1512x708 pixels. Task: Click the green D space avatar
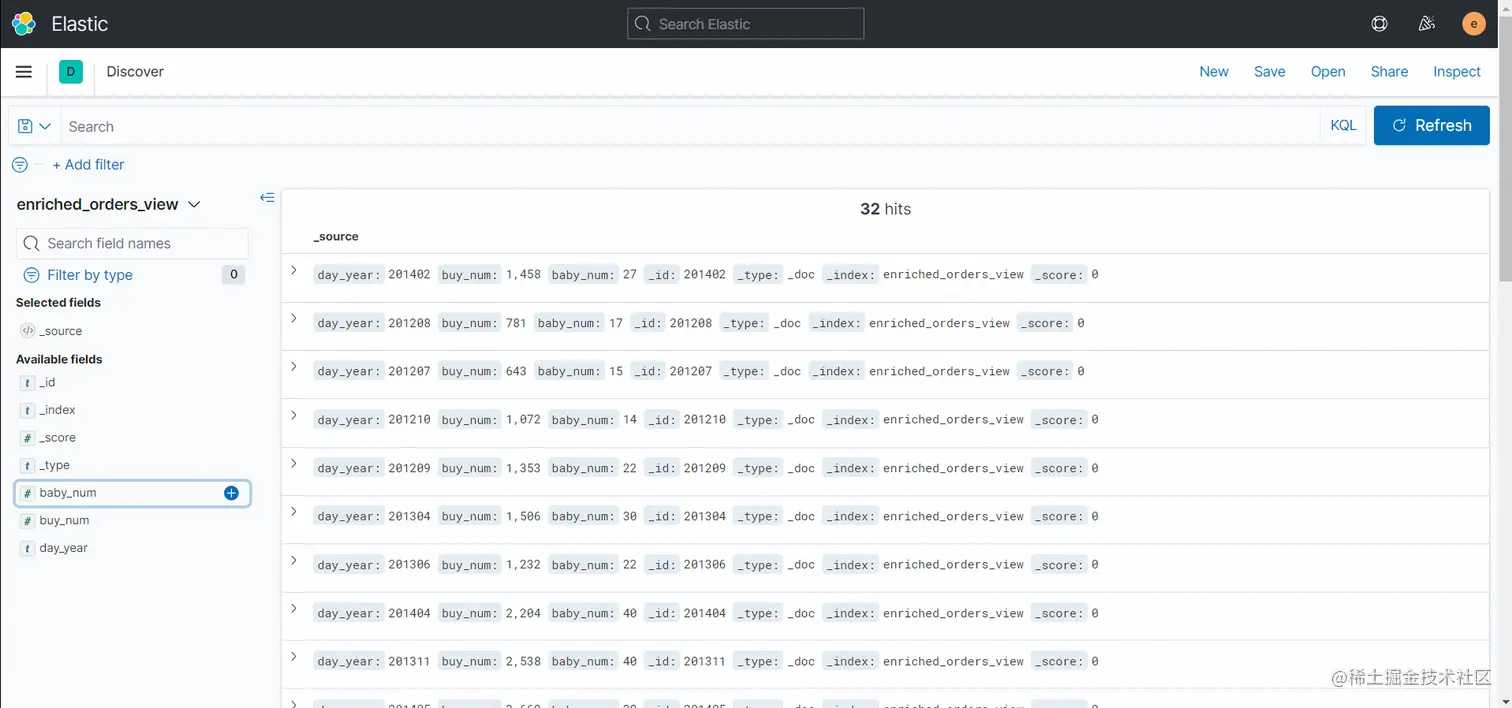(x=71, y=71)
